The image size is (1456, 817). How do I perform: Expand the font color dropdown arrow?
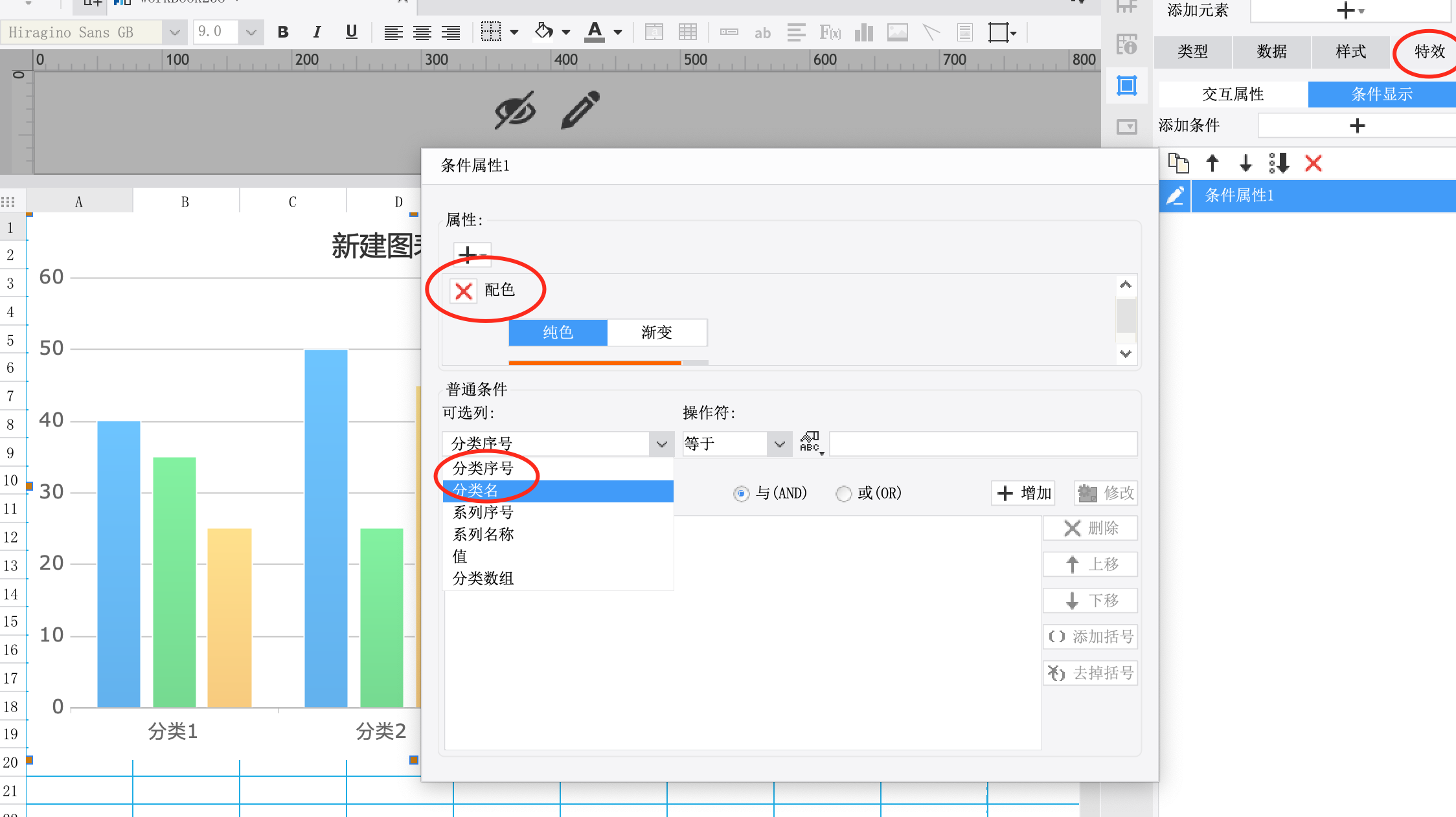[x=618, y=32]
